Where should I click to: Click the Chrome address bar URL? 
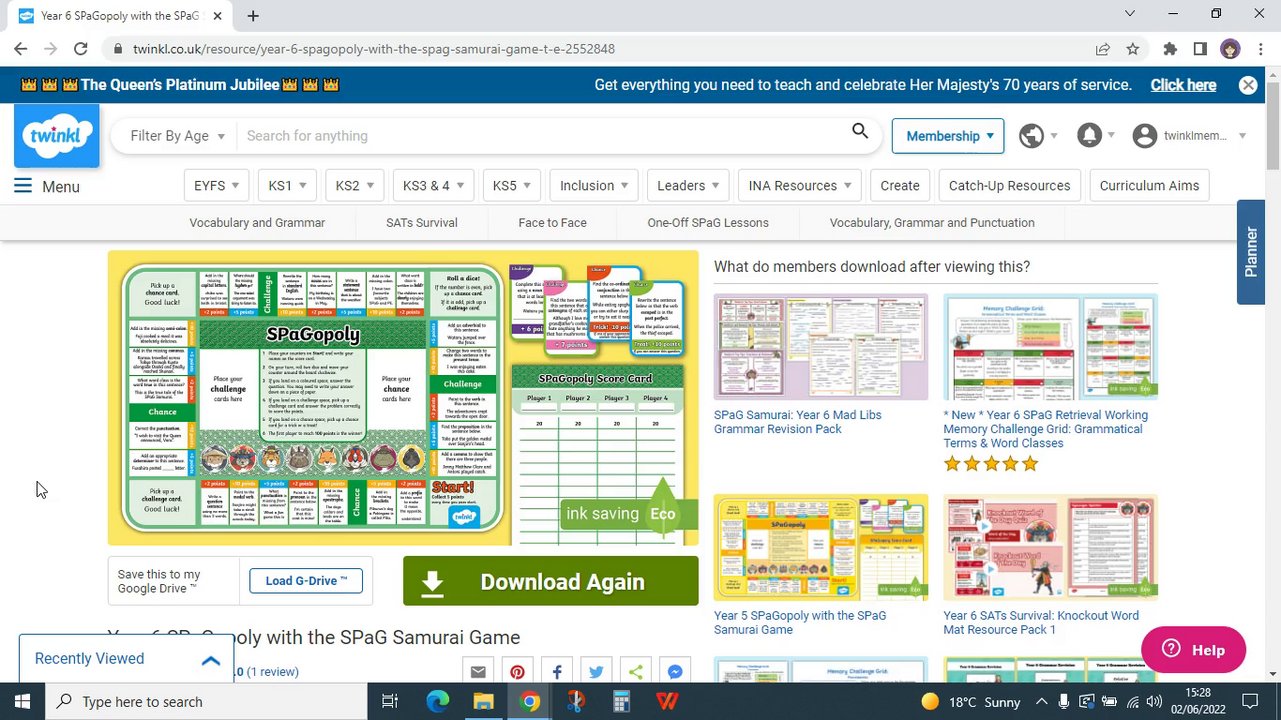point(374,49)
